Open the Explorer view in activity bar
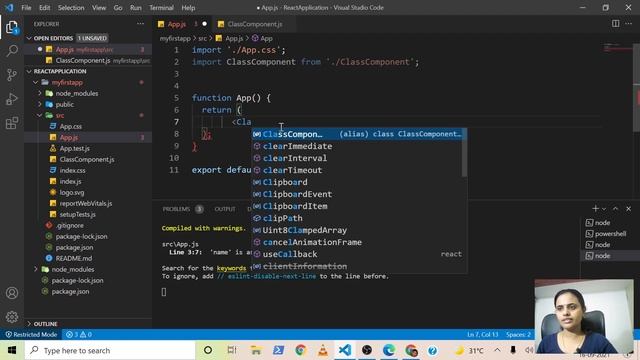The image size is (640, 360). click(x=12, y=27)
